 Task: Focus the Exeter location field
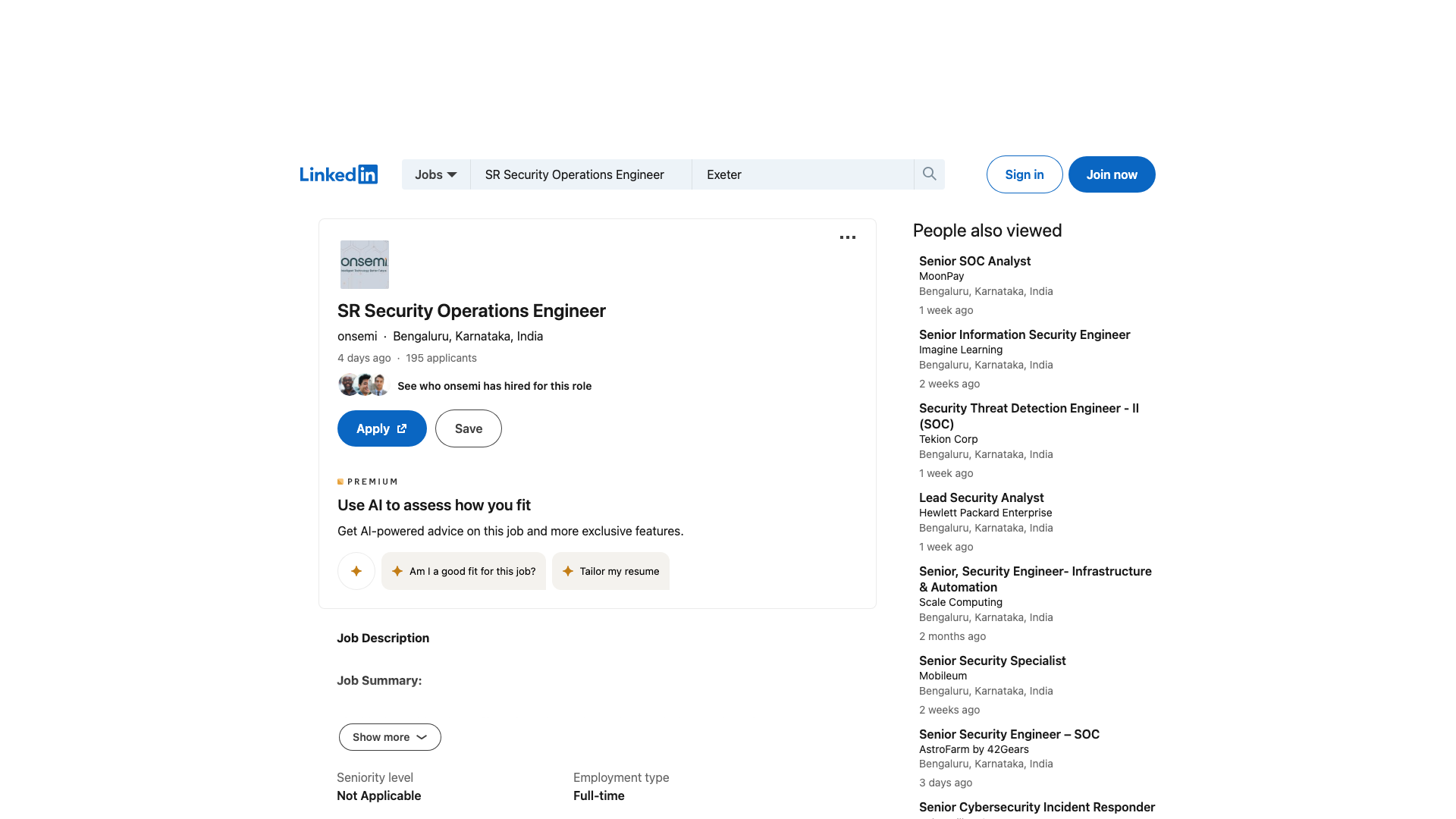pyautogui.click(x=803, y=174)
